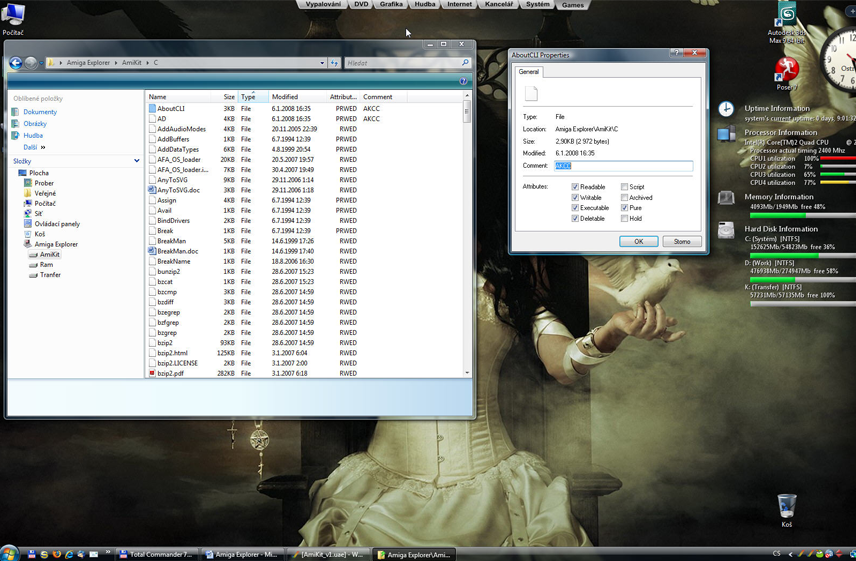Click the CPU1 utilization bar
Viewport: 856px width, 561px height.
pyautogui.click(x=838, y=159)
